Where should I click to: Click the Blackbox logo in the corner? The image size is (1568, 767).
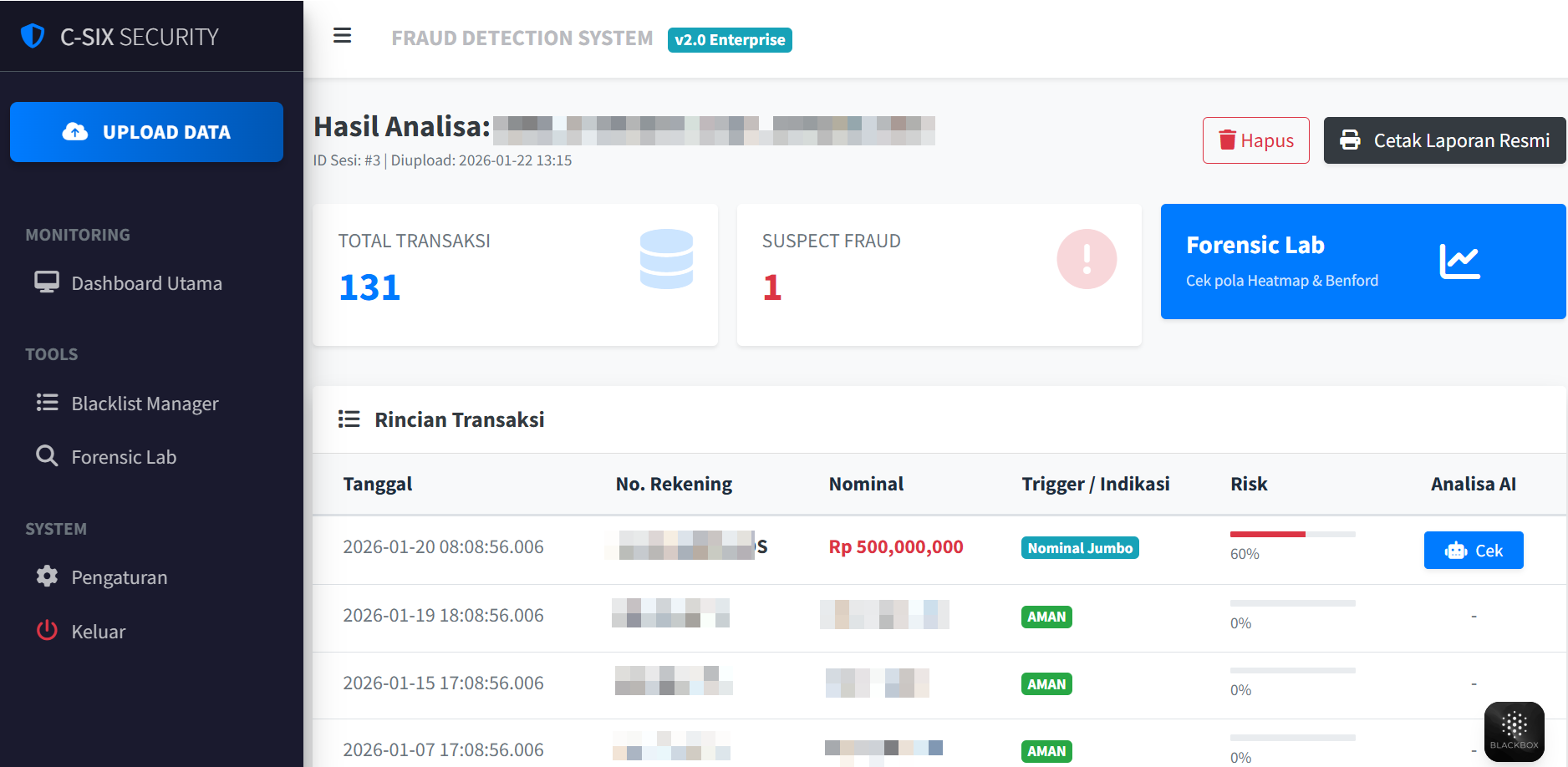point(1514,730)
